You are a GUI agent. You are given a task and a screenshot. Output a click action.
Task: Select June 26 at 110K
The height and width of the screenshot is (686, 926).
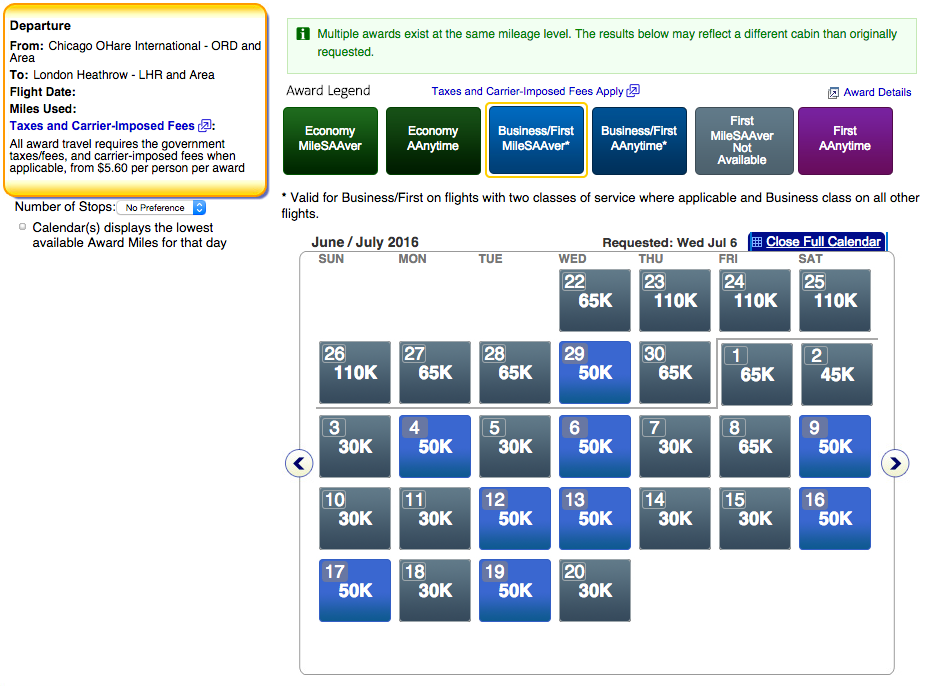point(355,372)
